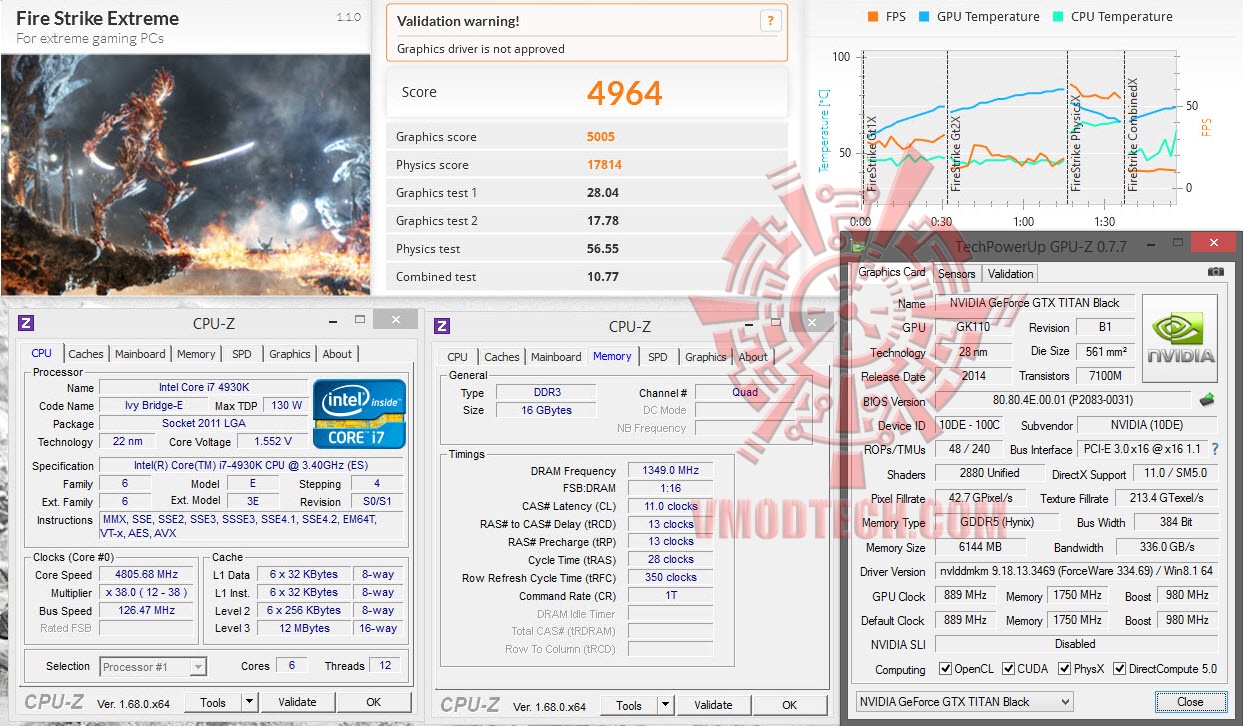Click the Fire Strike Extreme preview image
This screenshot has height=726, width=1243.
click(x=186, y=174)
